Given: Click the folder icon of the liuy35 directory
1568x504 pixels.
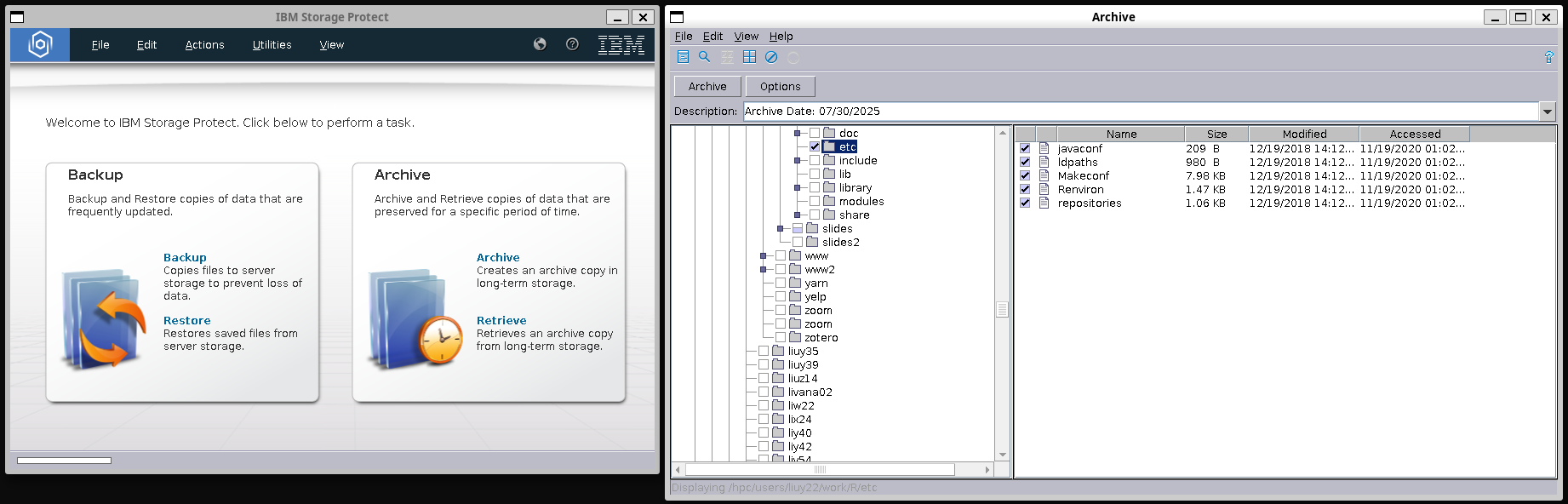Looking at the screenshot, I should [778, 351].
